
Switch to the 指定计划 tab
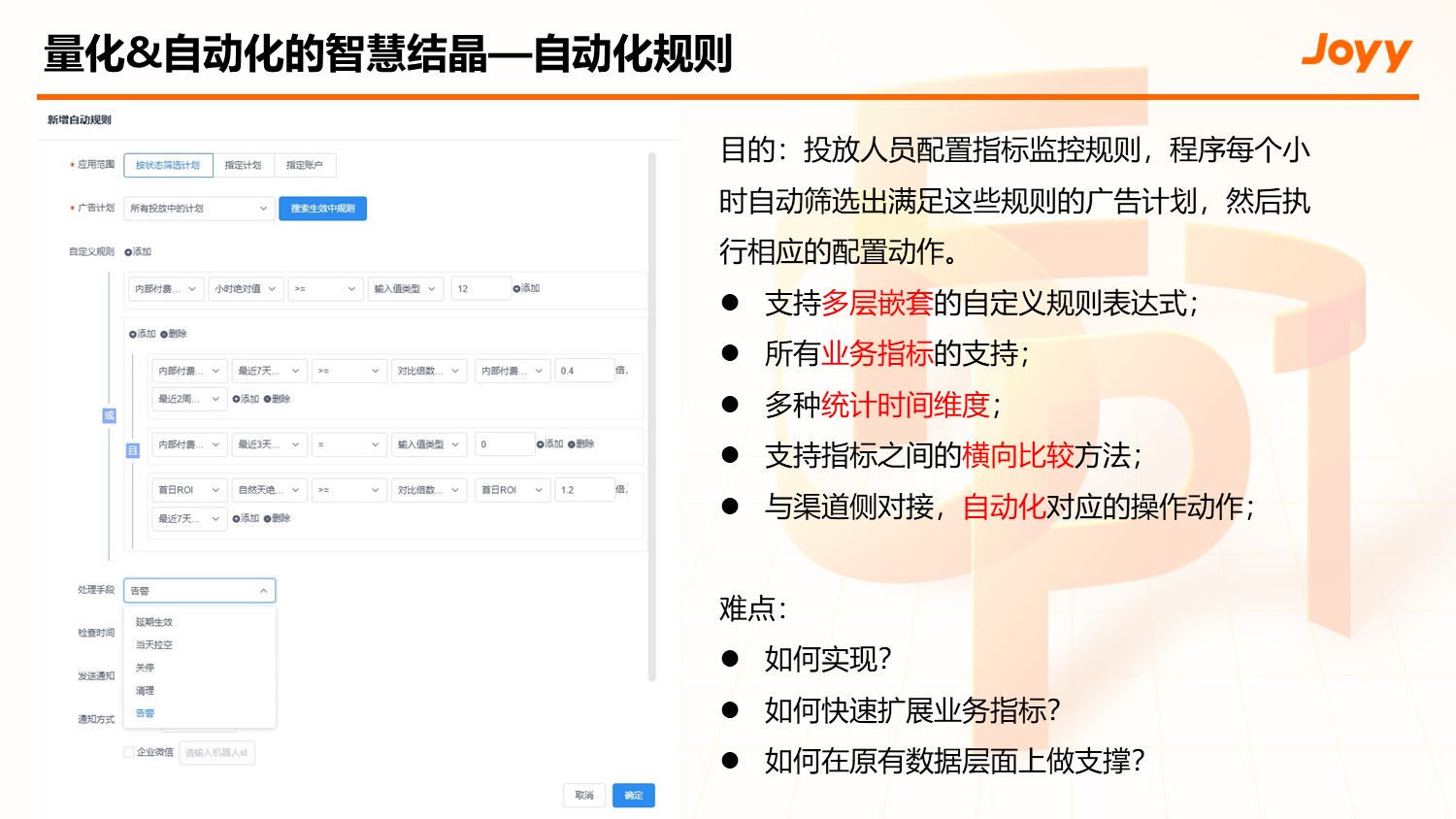point(243,166)
